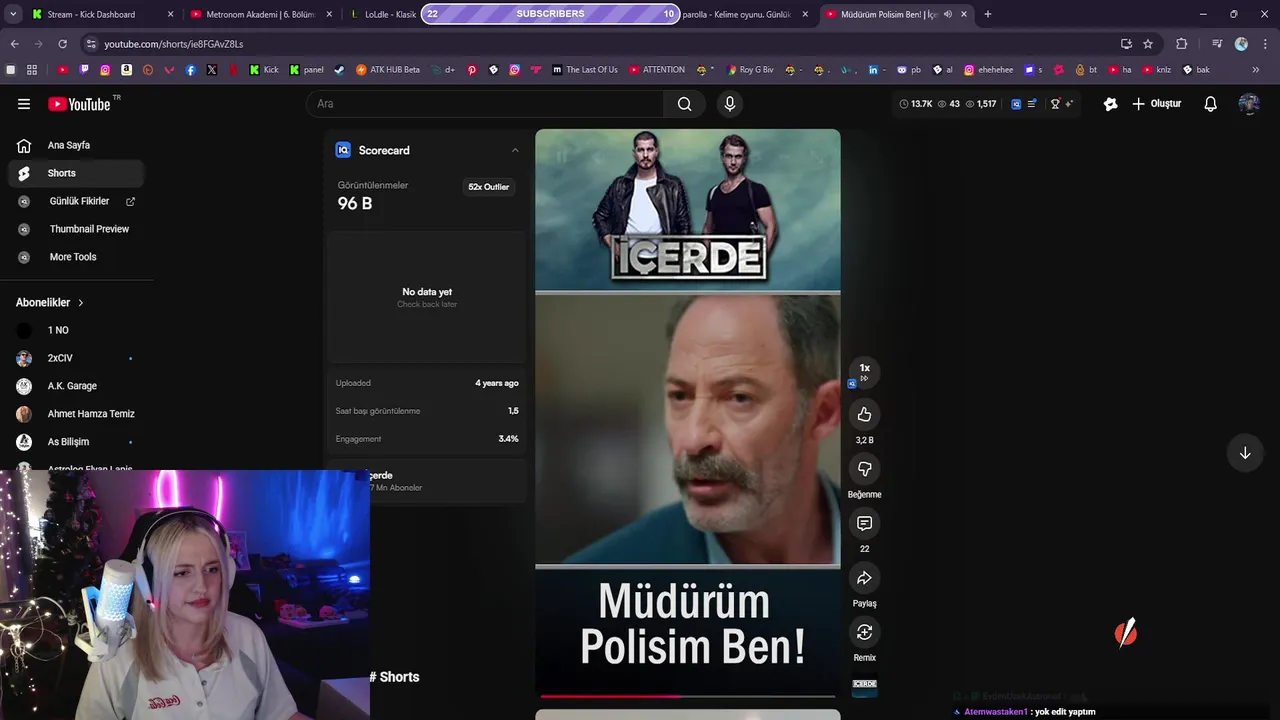Screen dimensions: 1280x720
Task: Open the browser extensions puzzle icon
Action: [1181, 44]
